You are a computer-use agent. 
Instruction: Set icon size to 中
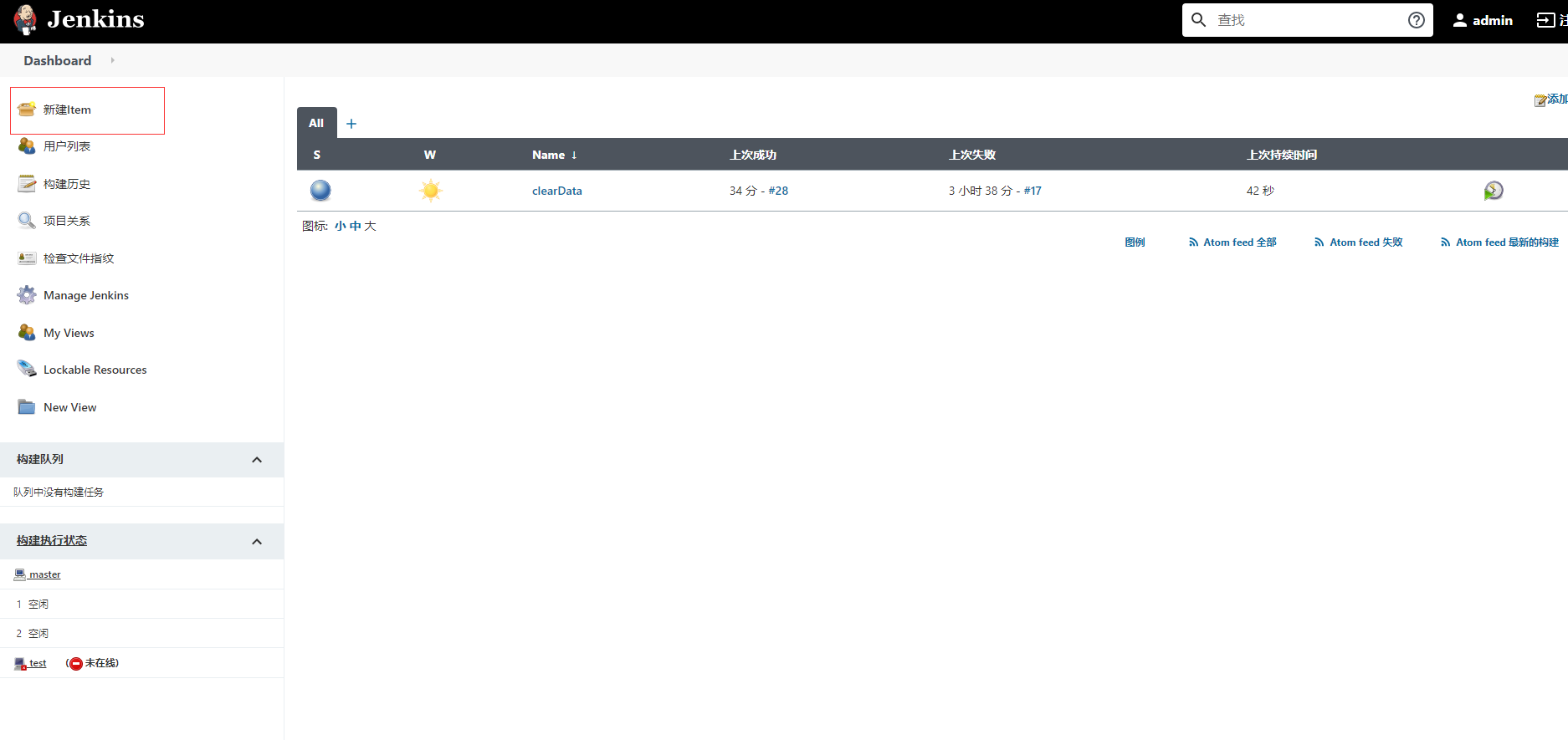coord(356,226)
